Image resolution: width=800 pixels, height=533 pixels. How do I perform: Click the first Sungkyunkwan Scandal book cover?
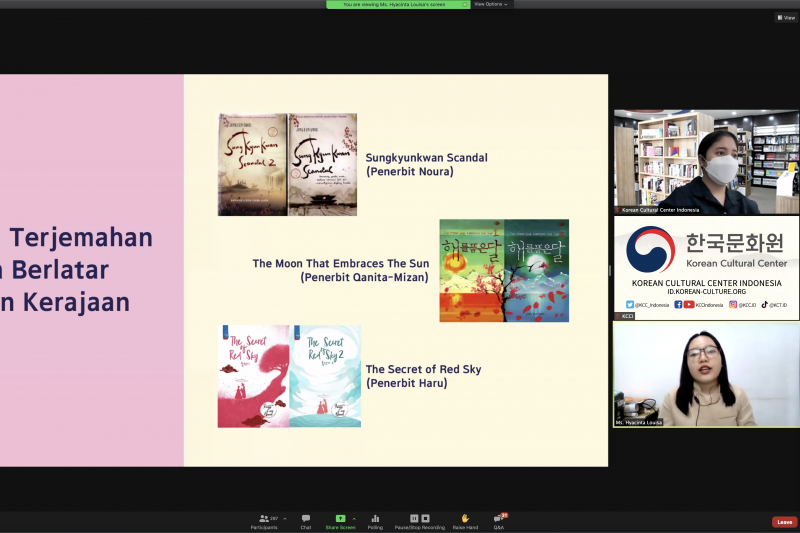coord(322,164)
